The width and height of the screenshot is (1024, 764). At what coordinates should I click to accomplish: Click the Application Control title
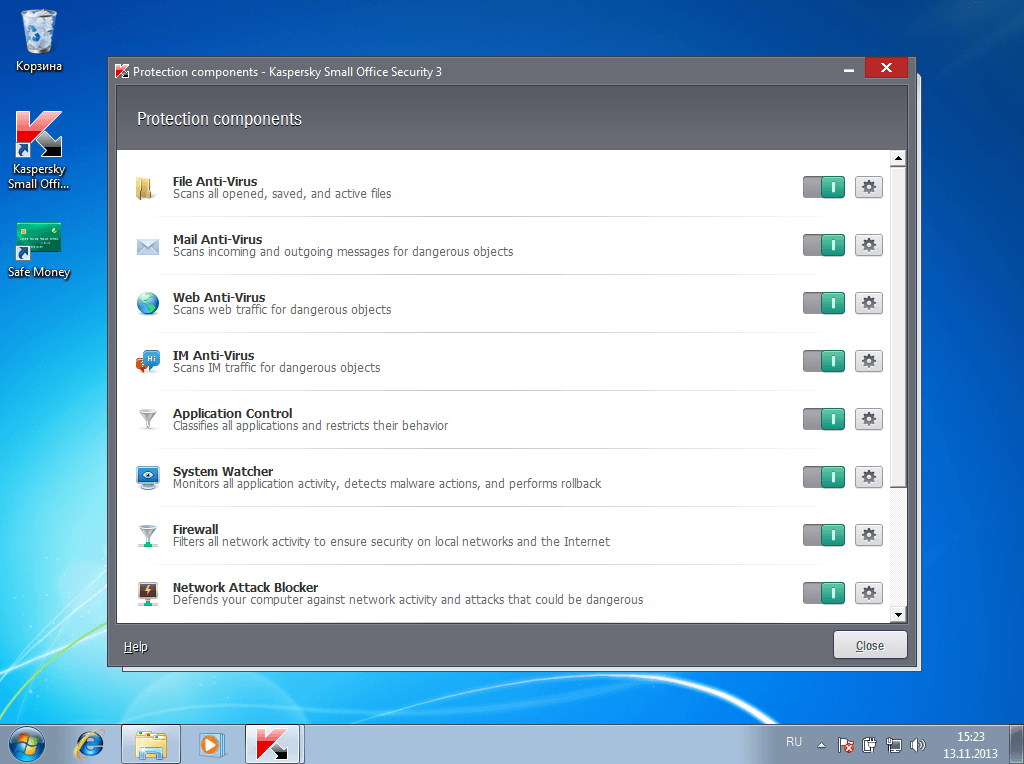pos(232,413)
